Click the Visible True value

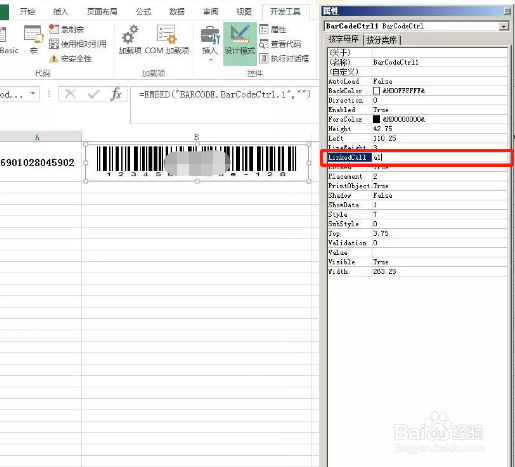pyautogui.click(x=381, y=262)
